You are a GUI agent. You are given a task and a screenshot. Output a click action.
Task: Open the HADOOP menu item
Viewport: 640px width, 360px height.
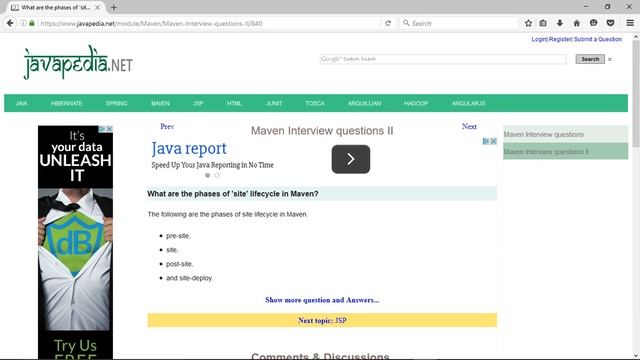tap(416, 103)
